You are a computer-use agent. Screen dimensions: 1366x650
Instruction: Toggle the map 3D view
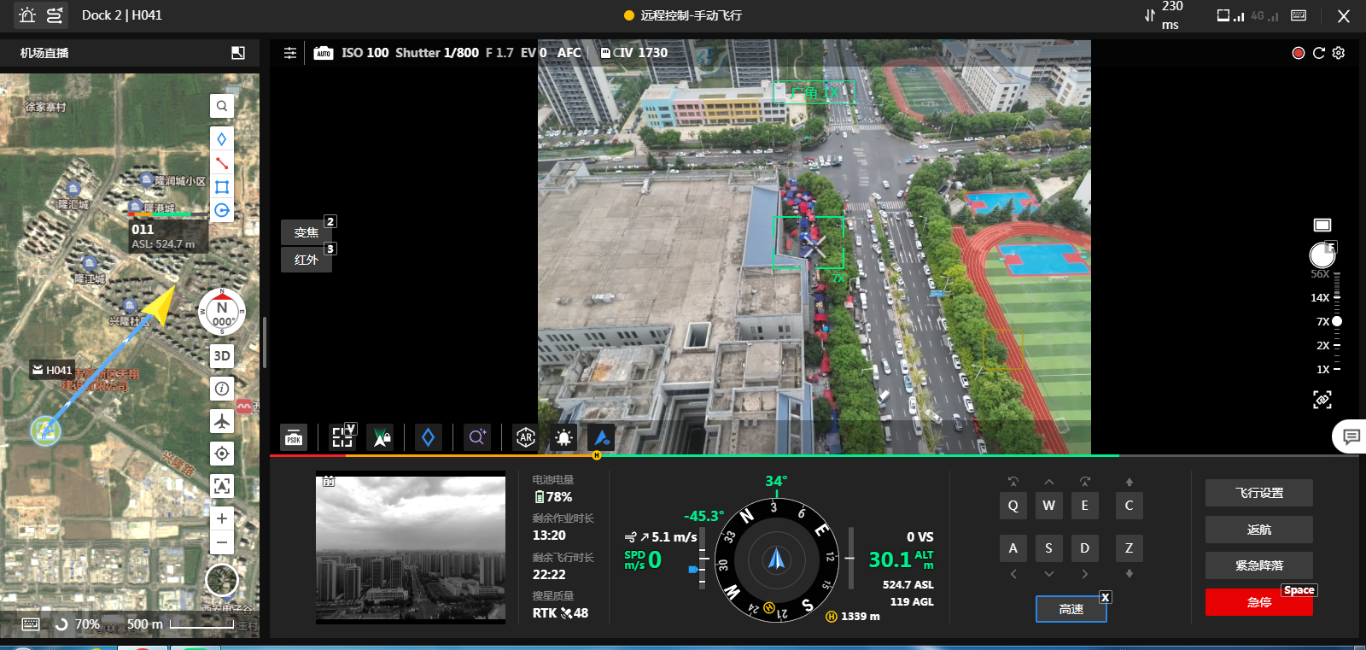[222, 356]
